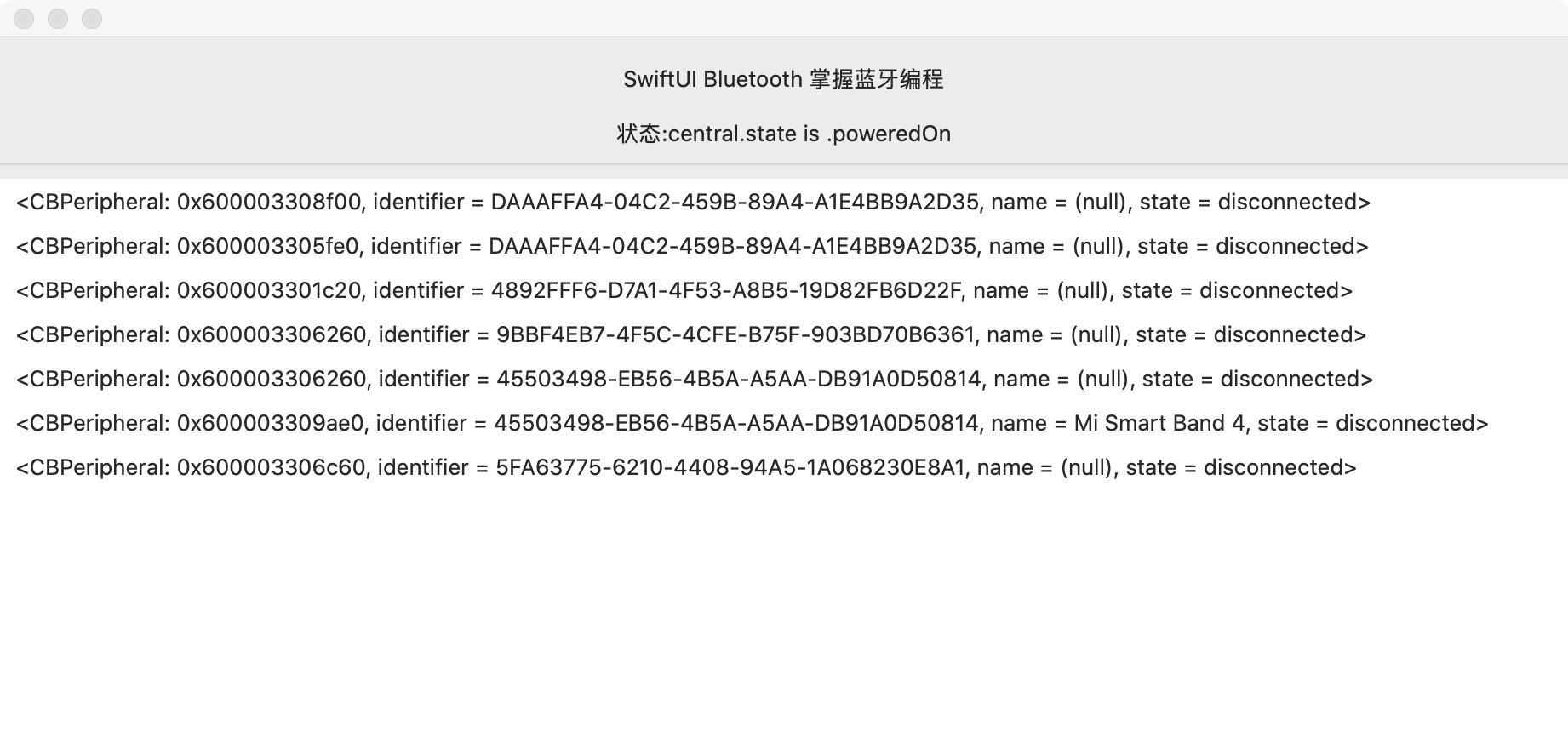Viewport: 1568px width, 737px height.
Task: Click the window close button
Action: (24, 19)
